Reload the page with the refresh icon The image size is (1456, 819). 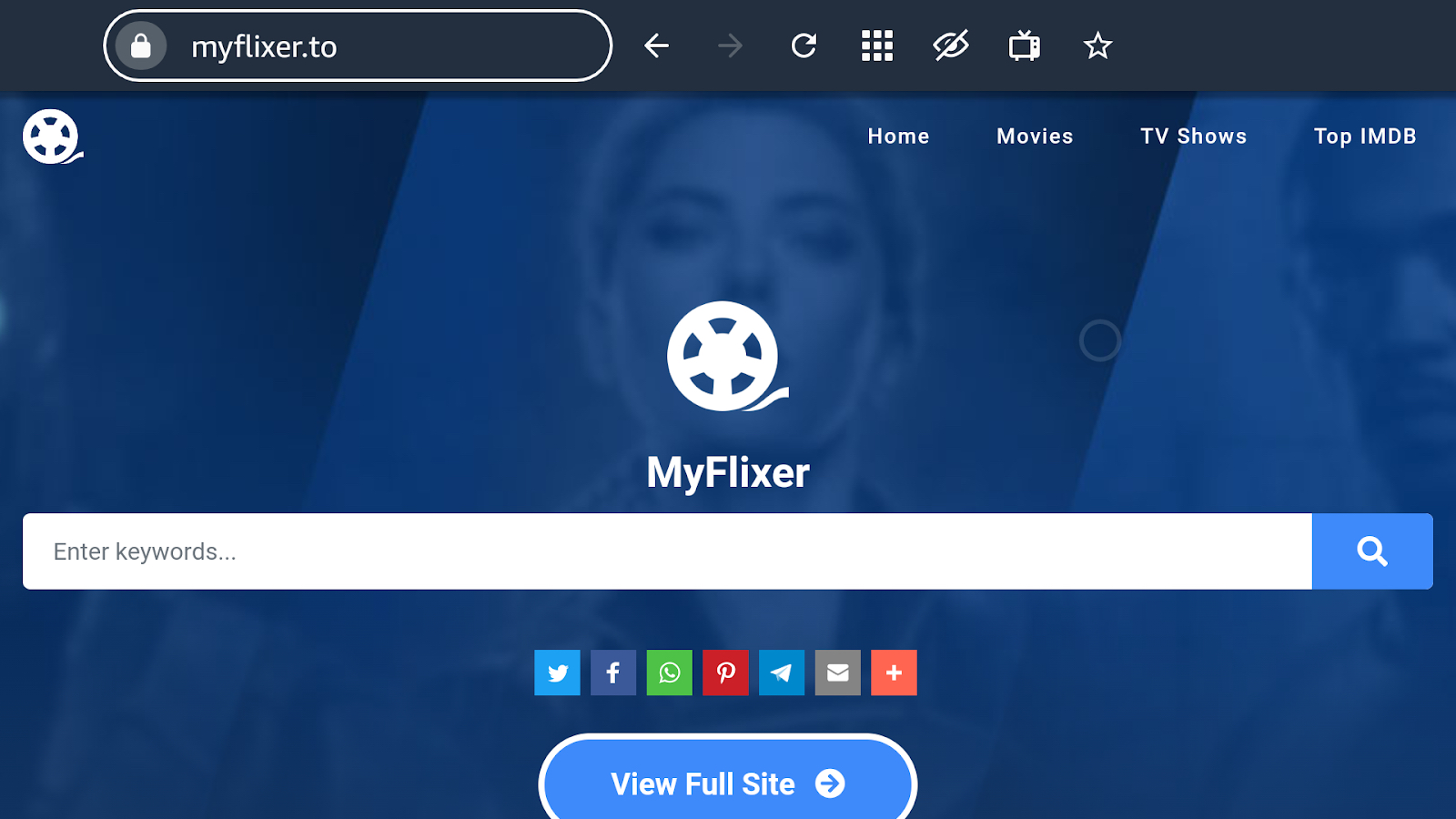(x=804, y=45)
